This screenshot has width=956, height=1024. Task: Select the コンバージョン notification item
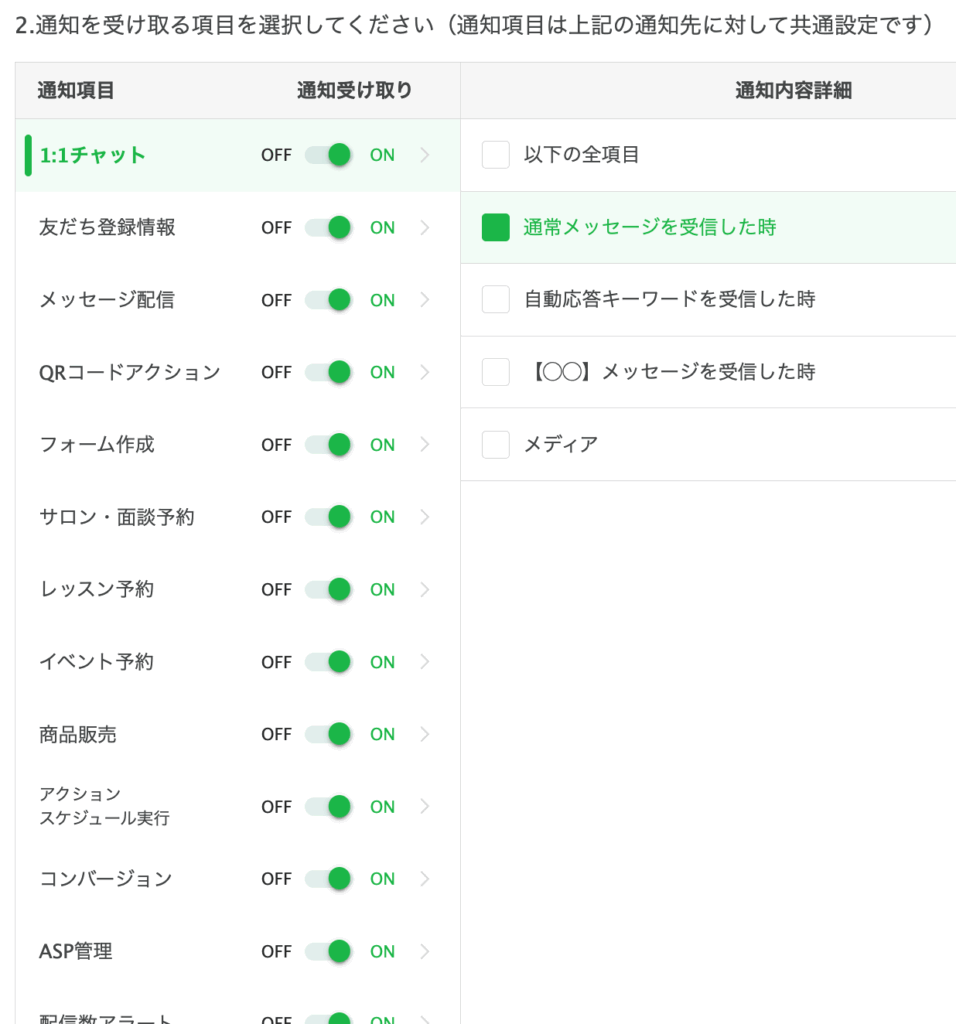[x=105, y=879]
